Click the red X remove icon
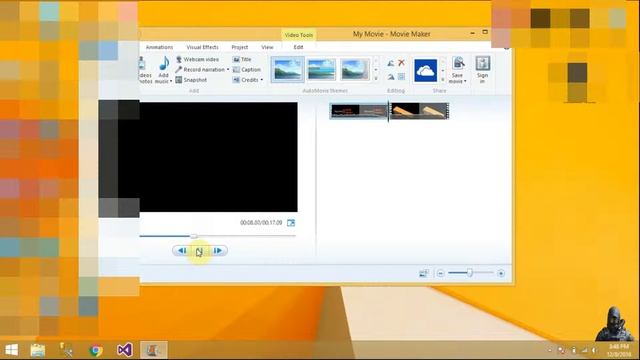Screen dimensions: 640x360 401,63
